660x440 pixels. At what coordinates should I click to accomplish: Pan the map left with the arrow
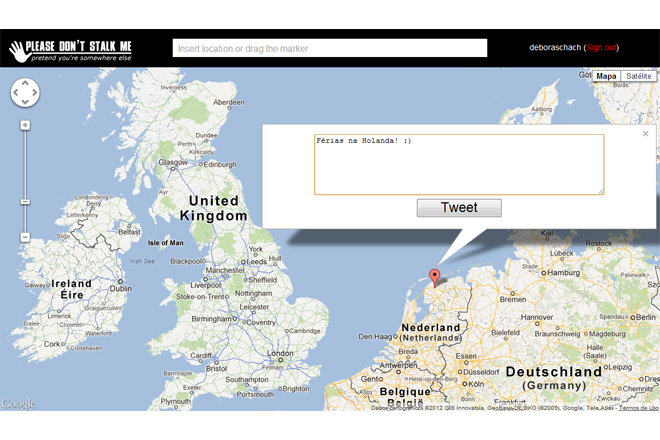pos(16,93)
